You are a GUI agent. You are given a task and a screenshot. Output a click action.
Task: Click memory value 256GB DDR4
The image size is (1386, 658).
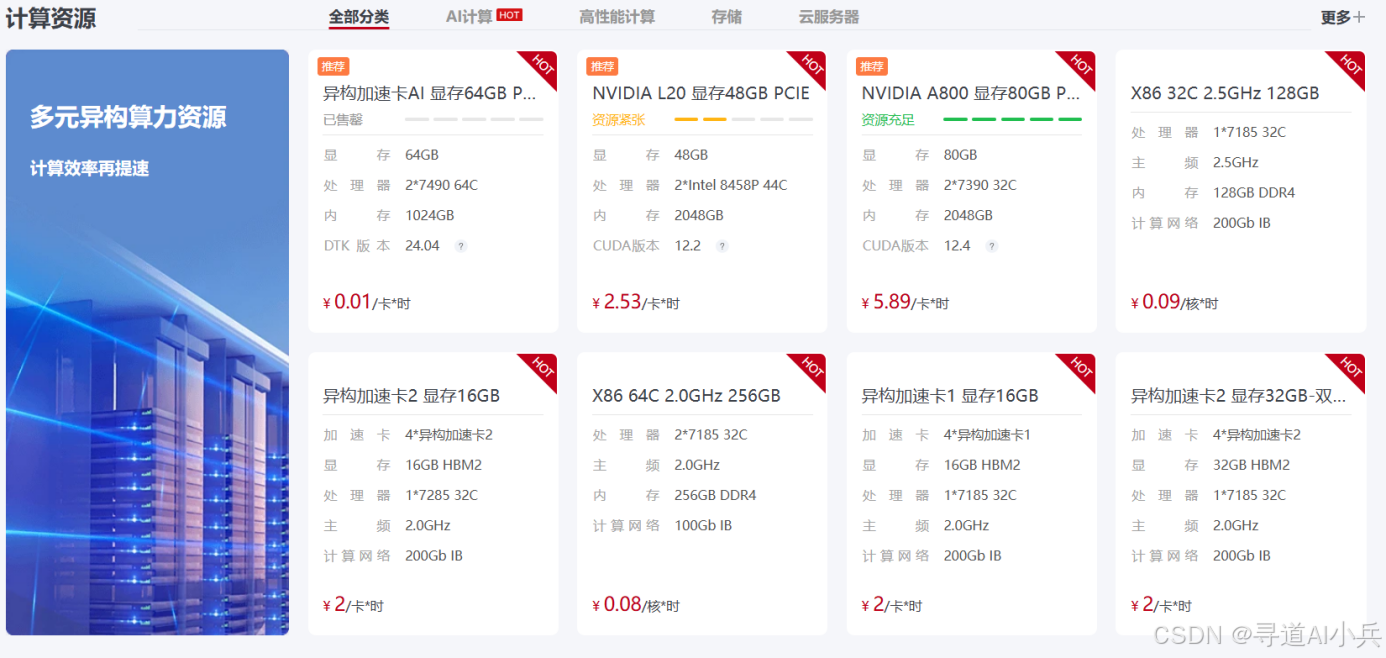[715, 495]
